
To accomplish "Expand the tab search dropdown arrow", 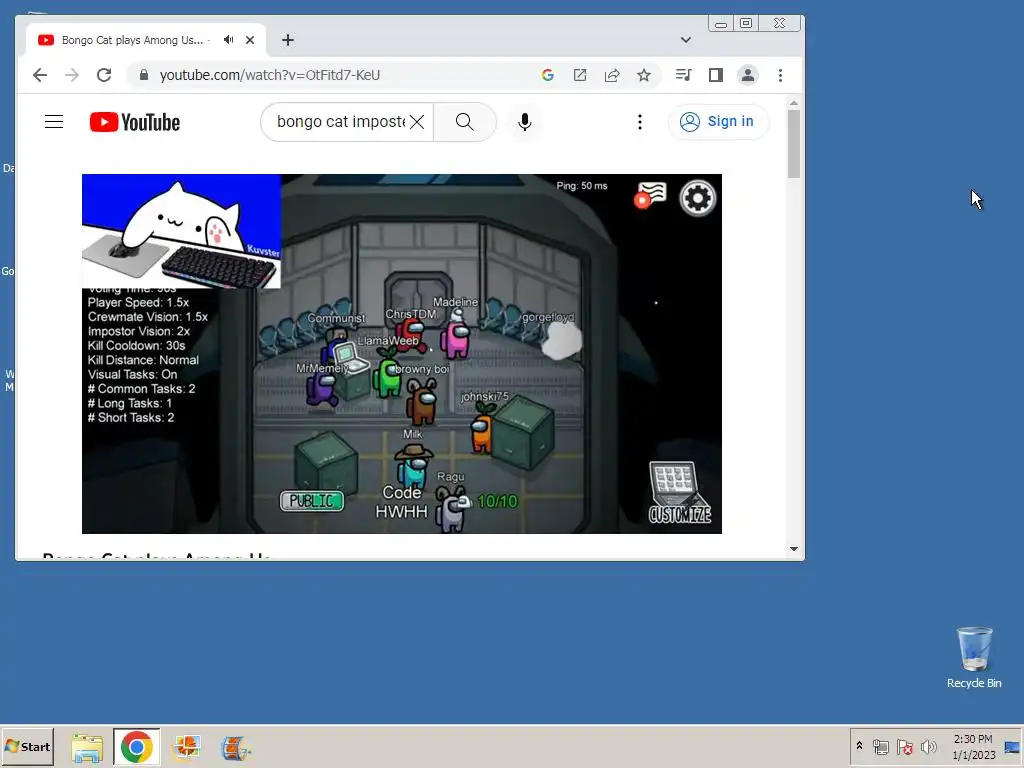I will click(x=686, y=40).
